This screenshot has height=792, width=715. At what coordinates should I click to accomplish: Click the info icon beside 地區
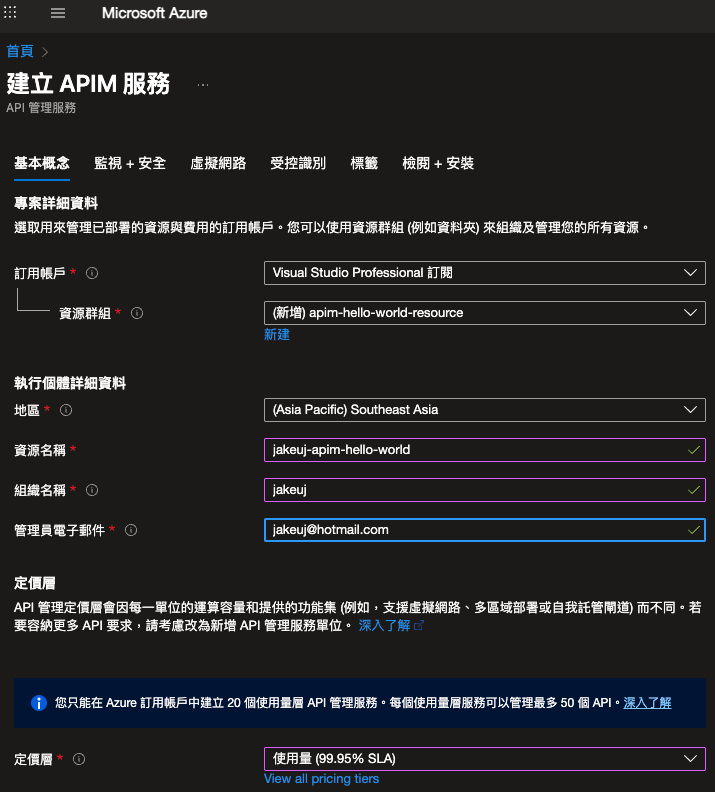pyautogui.click(x=66, y=410)
